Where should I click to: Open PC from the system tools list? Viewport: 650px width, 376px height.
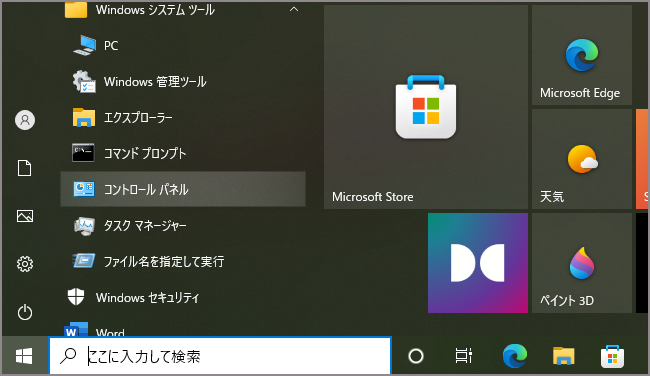pyautogui.click(x=183, y=46)
